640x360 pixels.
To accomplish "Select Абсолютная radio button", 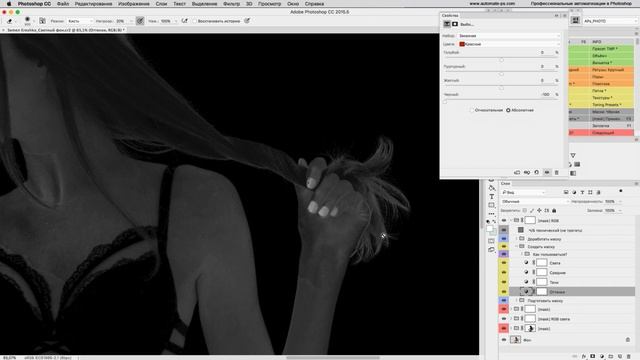I will (x=508, y=110).
